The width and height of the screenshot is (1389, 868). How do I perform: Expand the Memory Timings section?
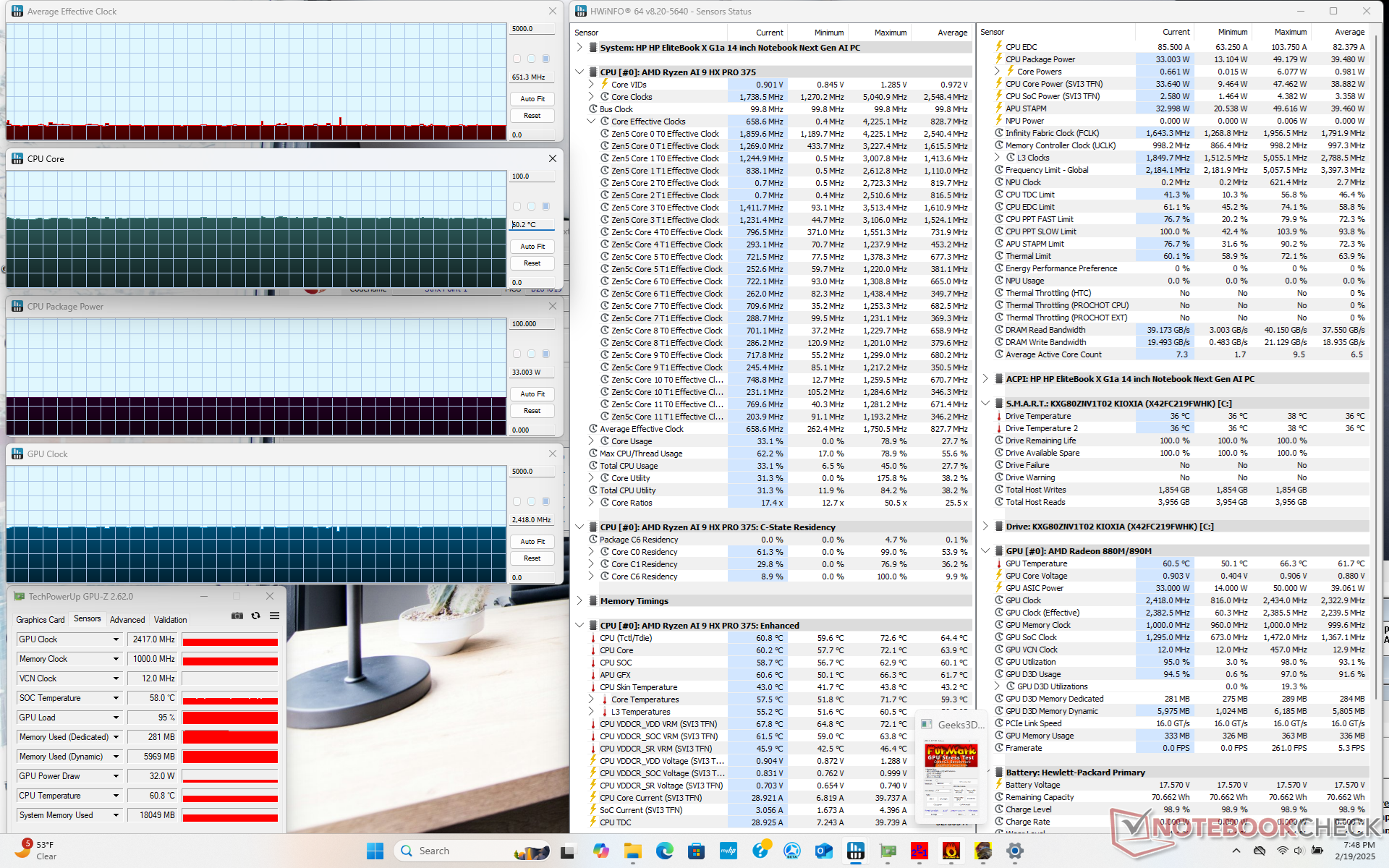pos(579,601)
